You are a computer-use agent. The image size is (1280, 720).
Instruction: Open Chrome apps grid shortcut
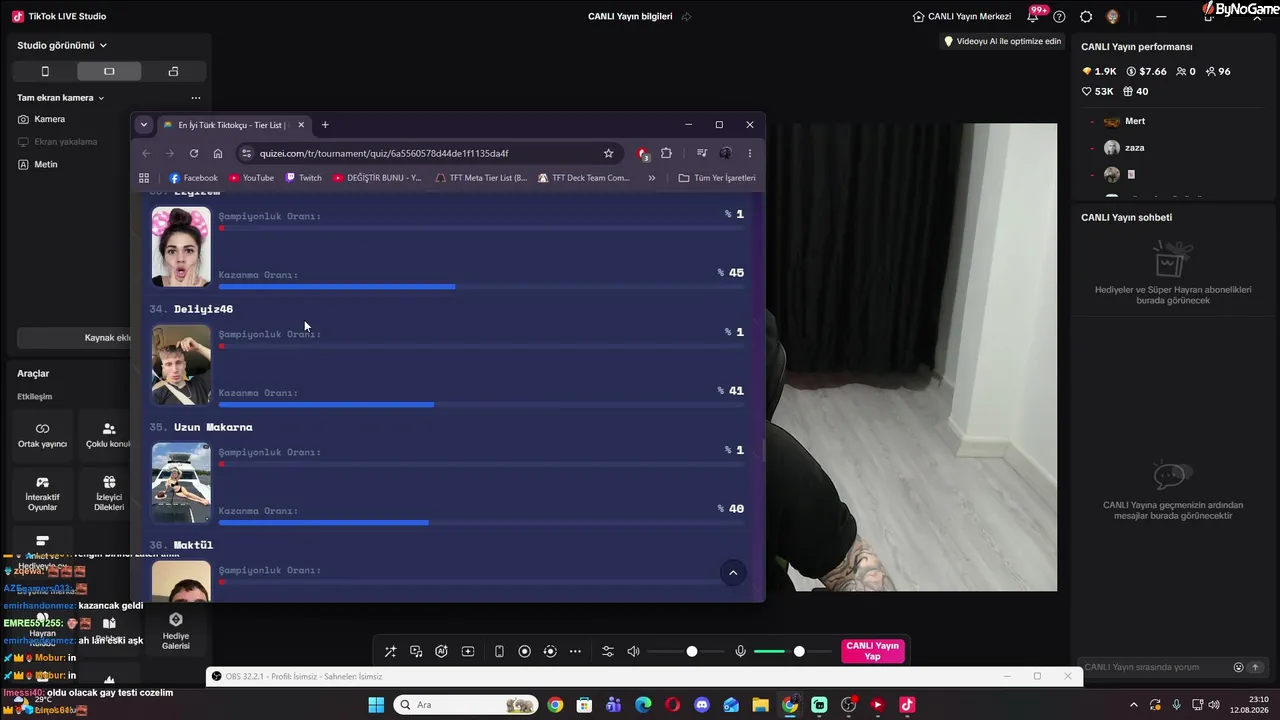click(144, 178)
